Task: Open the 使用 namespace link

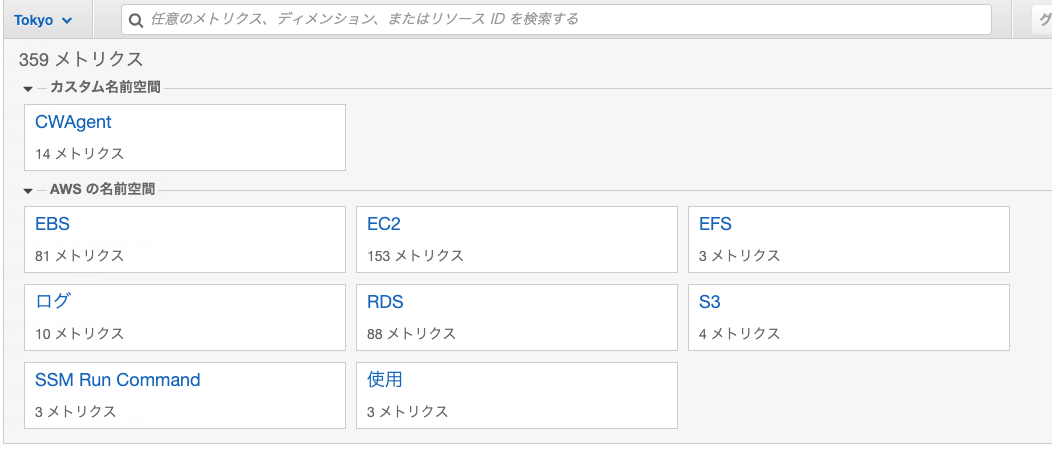Action: pyautogui.click(x=384, y=380)
